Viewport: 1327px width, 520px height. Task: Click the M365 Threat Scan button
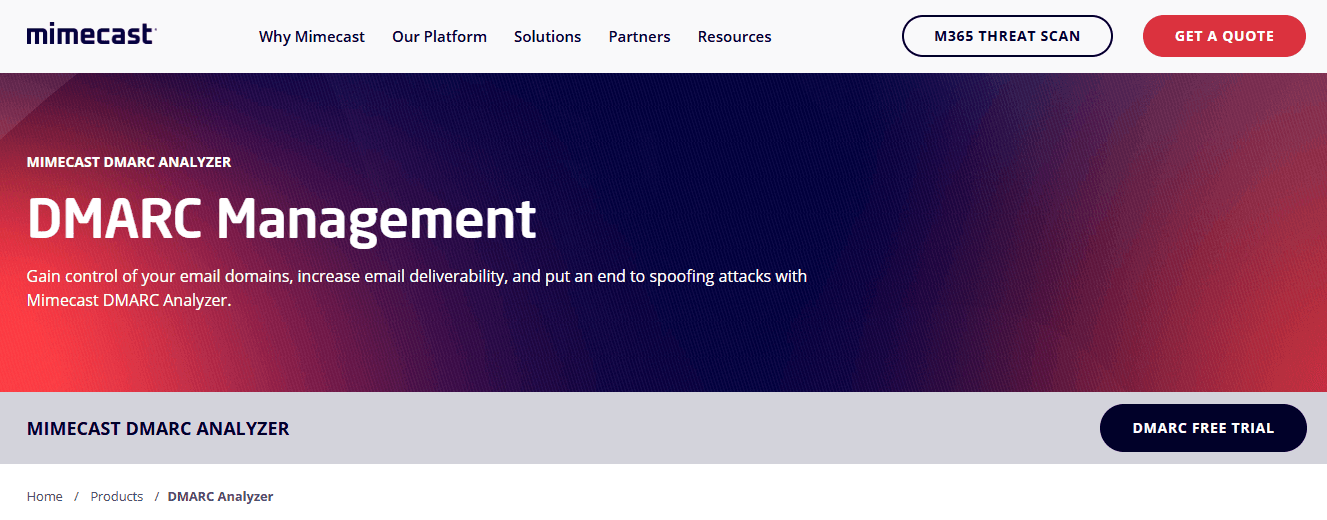(x=1007, y=36)
